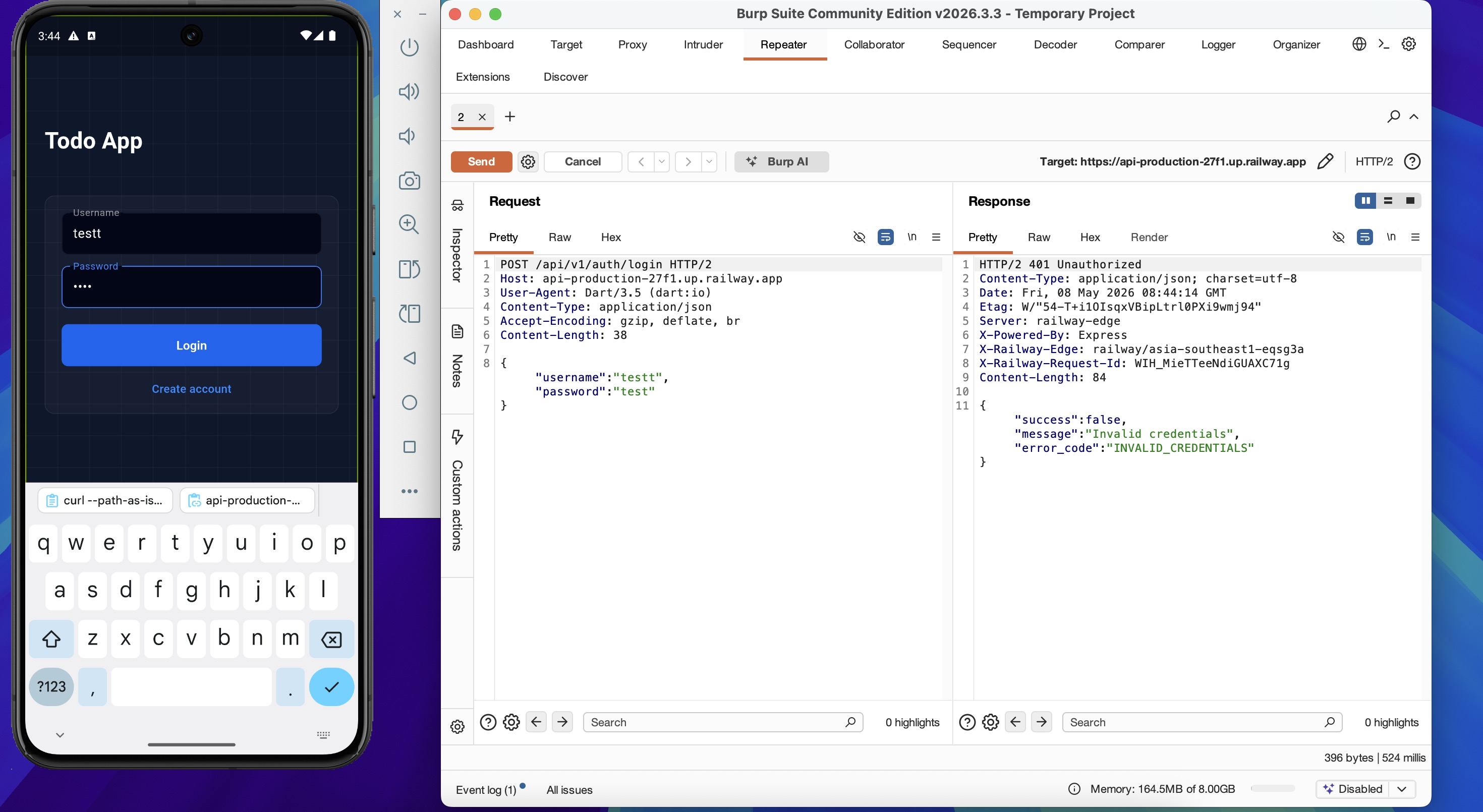Image resolution: width=1483 pixels, height=812 pixels.
Task: Open the Extensions tab
Action: click(482, 77)
